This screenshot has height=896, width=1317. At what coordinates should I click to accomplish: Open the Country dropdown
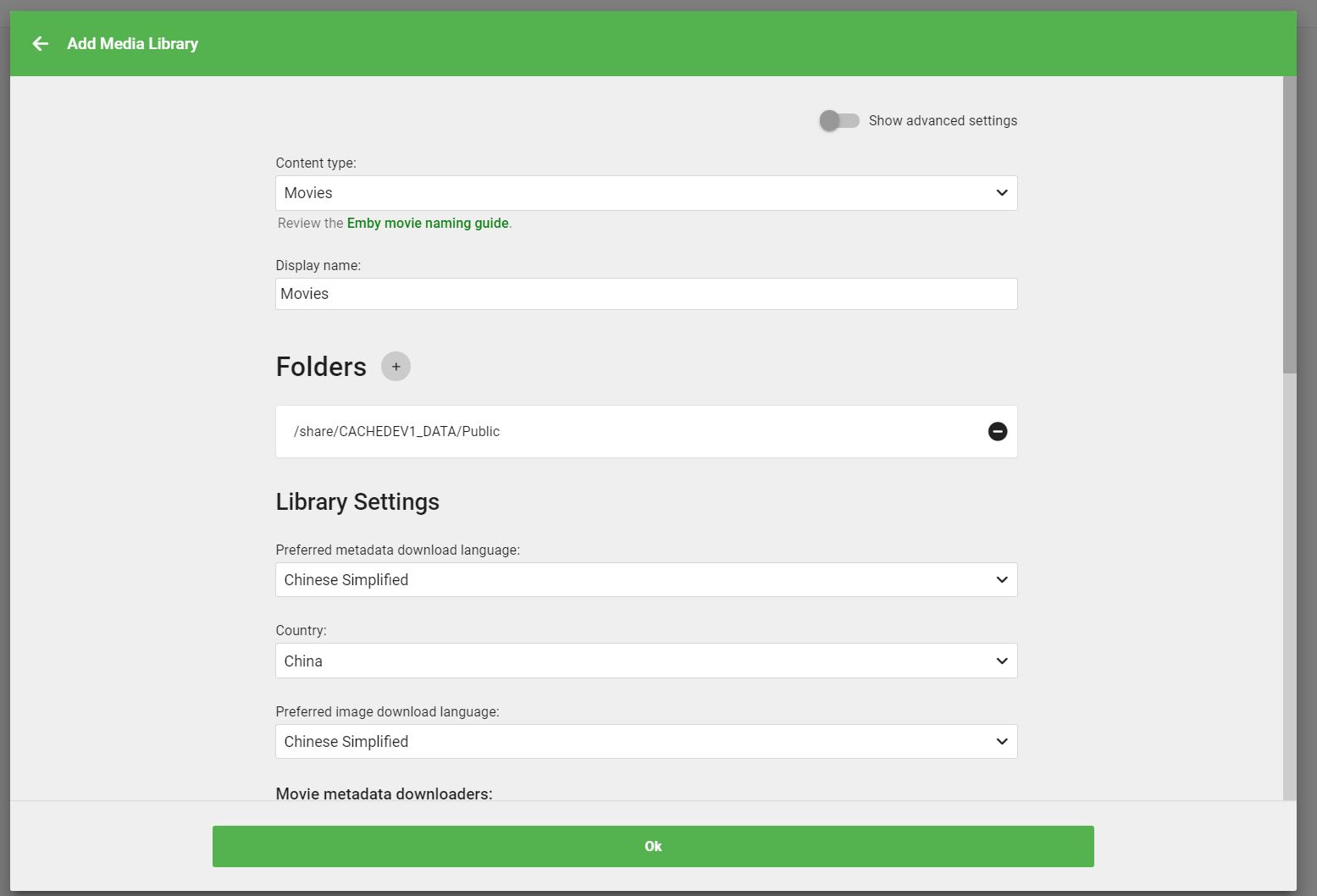646,661
